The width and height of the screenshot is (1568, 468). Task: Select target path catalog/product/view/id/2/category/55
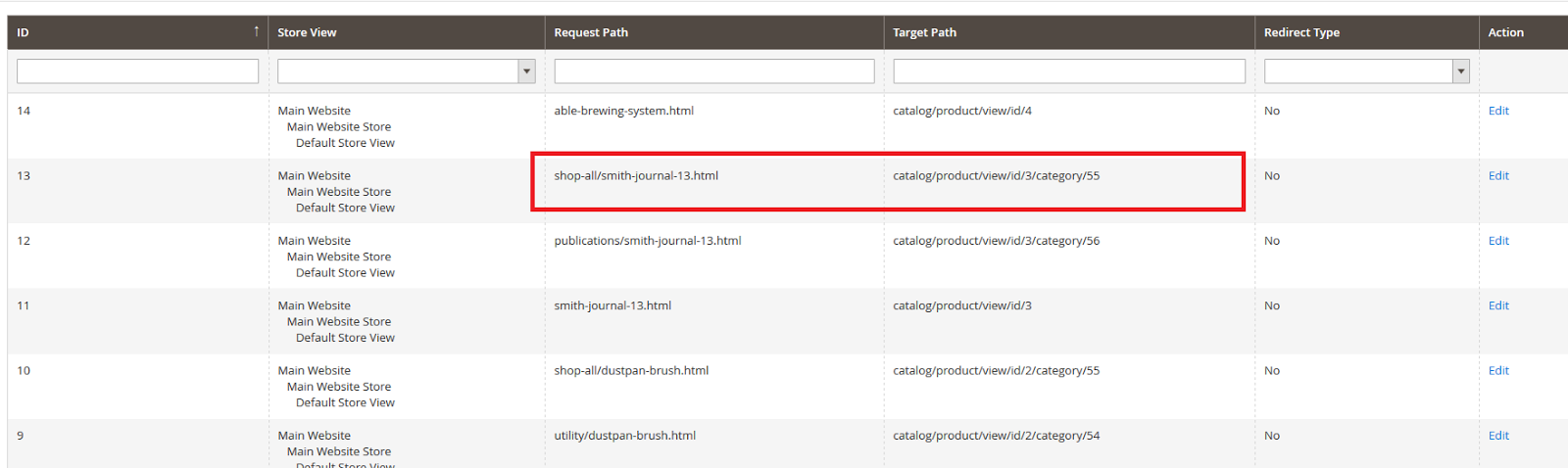(x=996, y=370)
